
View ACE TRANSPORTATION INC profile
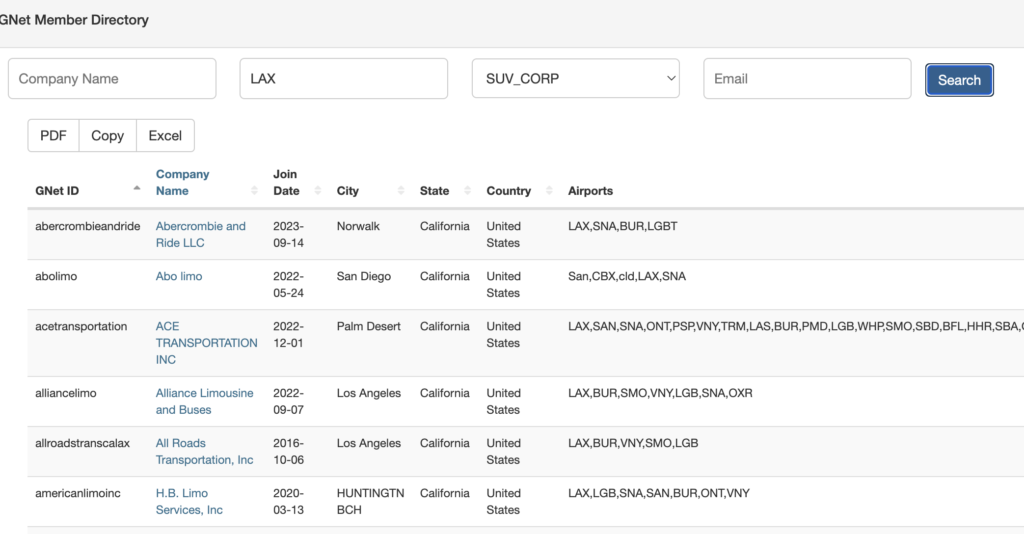pyautogui.click(x=206, y=342)
